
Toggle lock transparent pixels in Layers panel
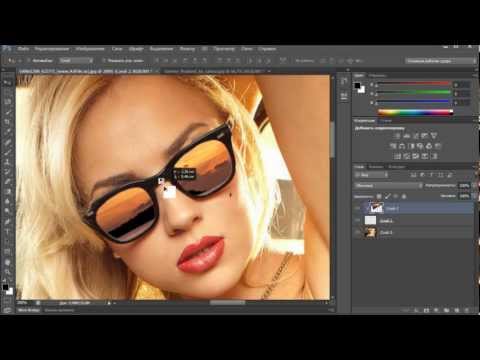[x=379, y=196]
